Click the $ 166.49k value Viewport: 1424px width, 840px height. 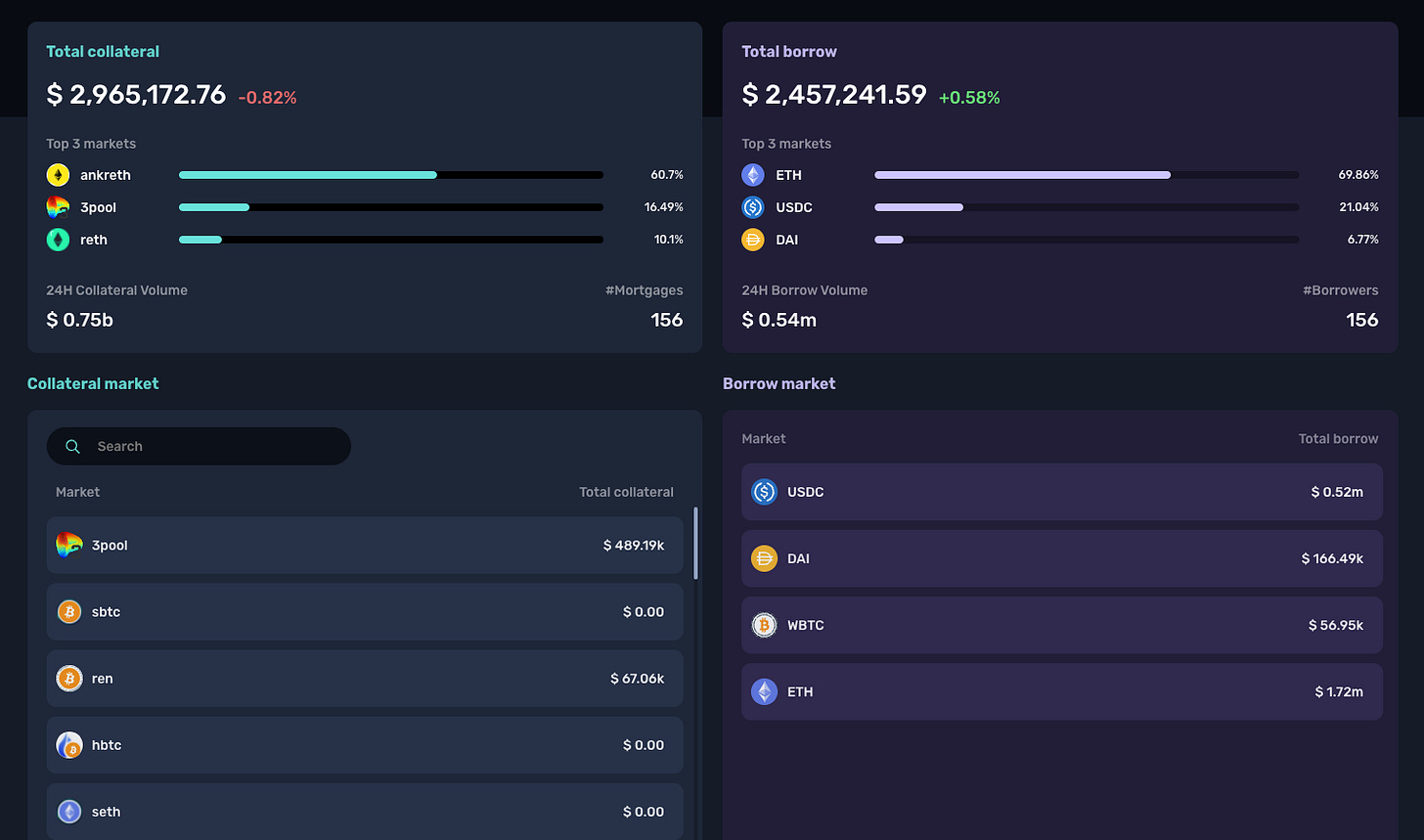tap(1332, 558)
